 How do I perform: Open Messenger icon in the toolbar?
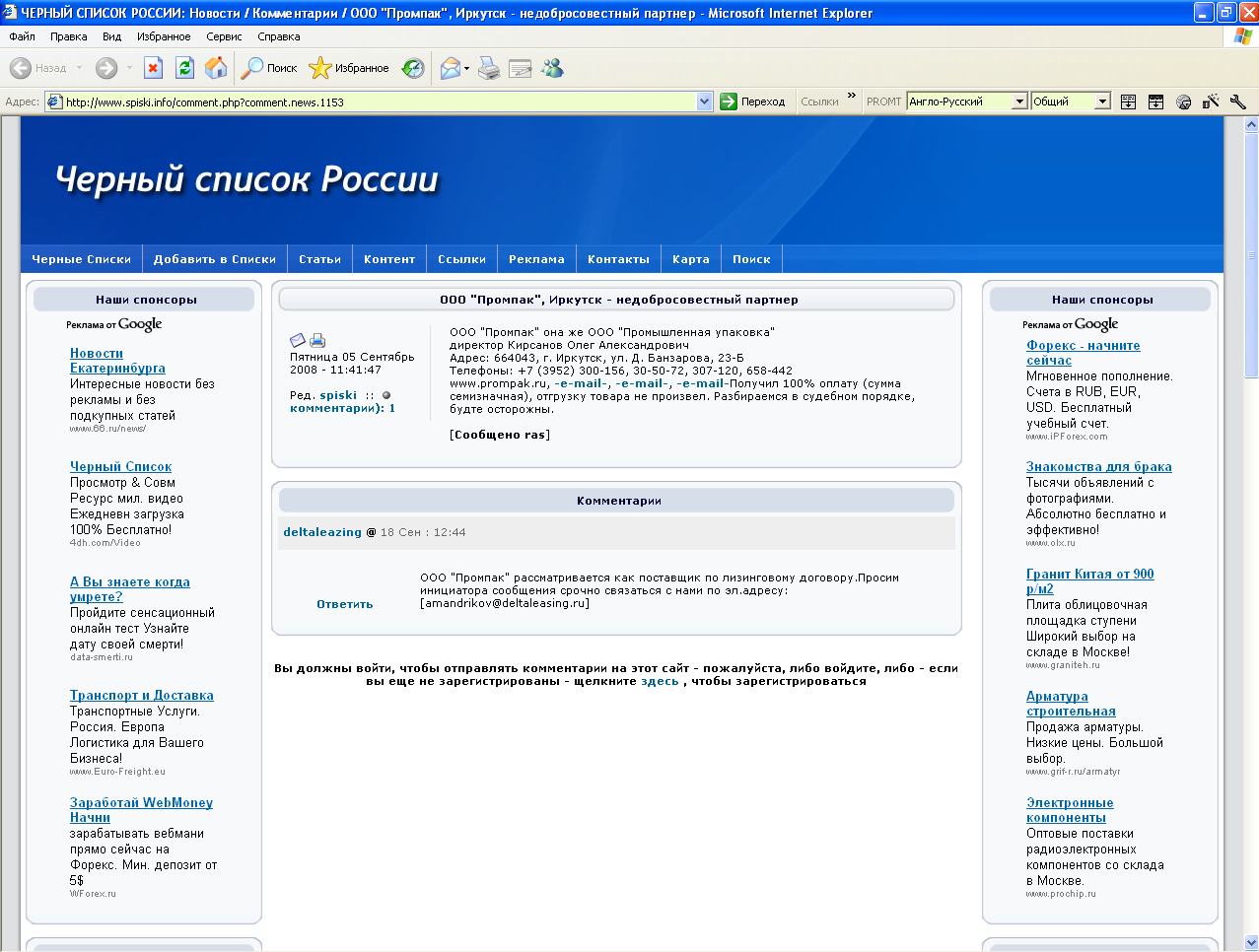552,68
